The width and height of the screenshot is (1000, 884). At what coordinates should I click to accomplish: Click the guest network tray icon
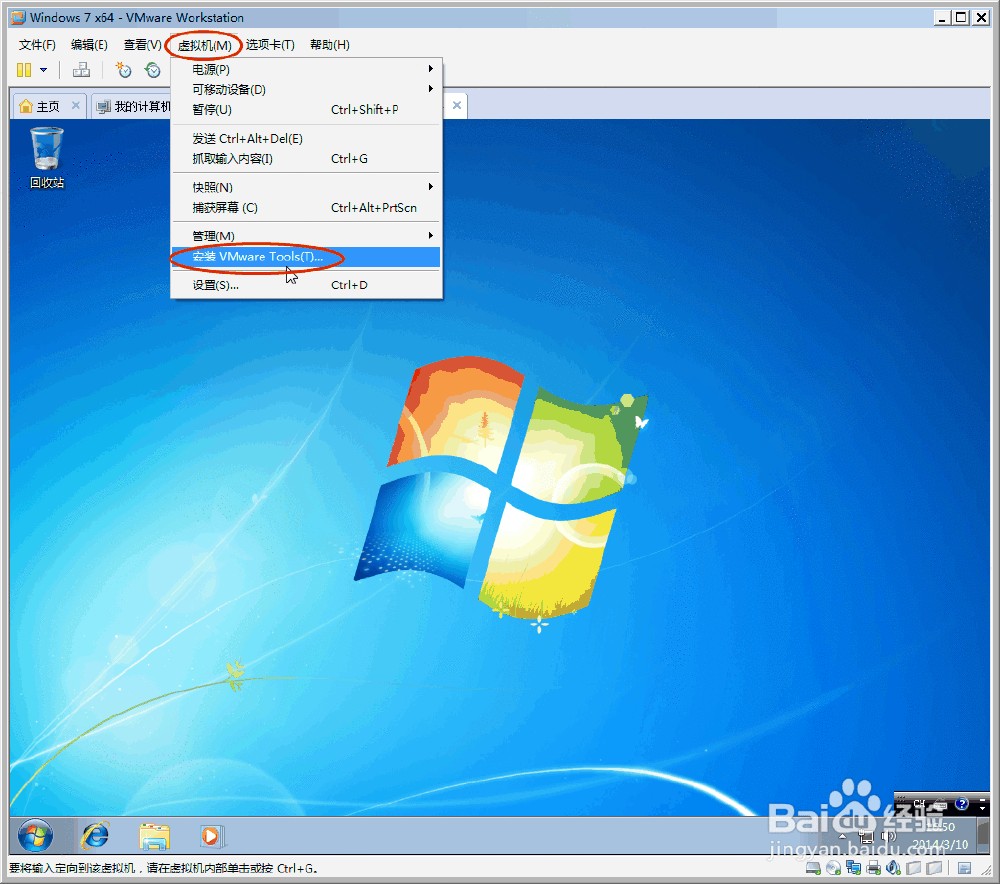tap(866, 836)
